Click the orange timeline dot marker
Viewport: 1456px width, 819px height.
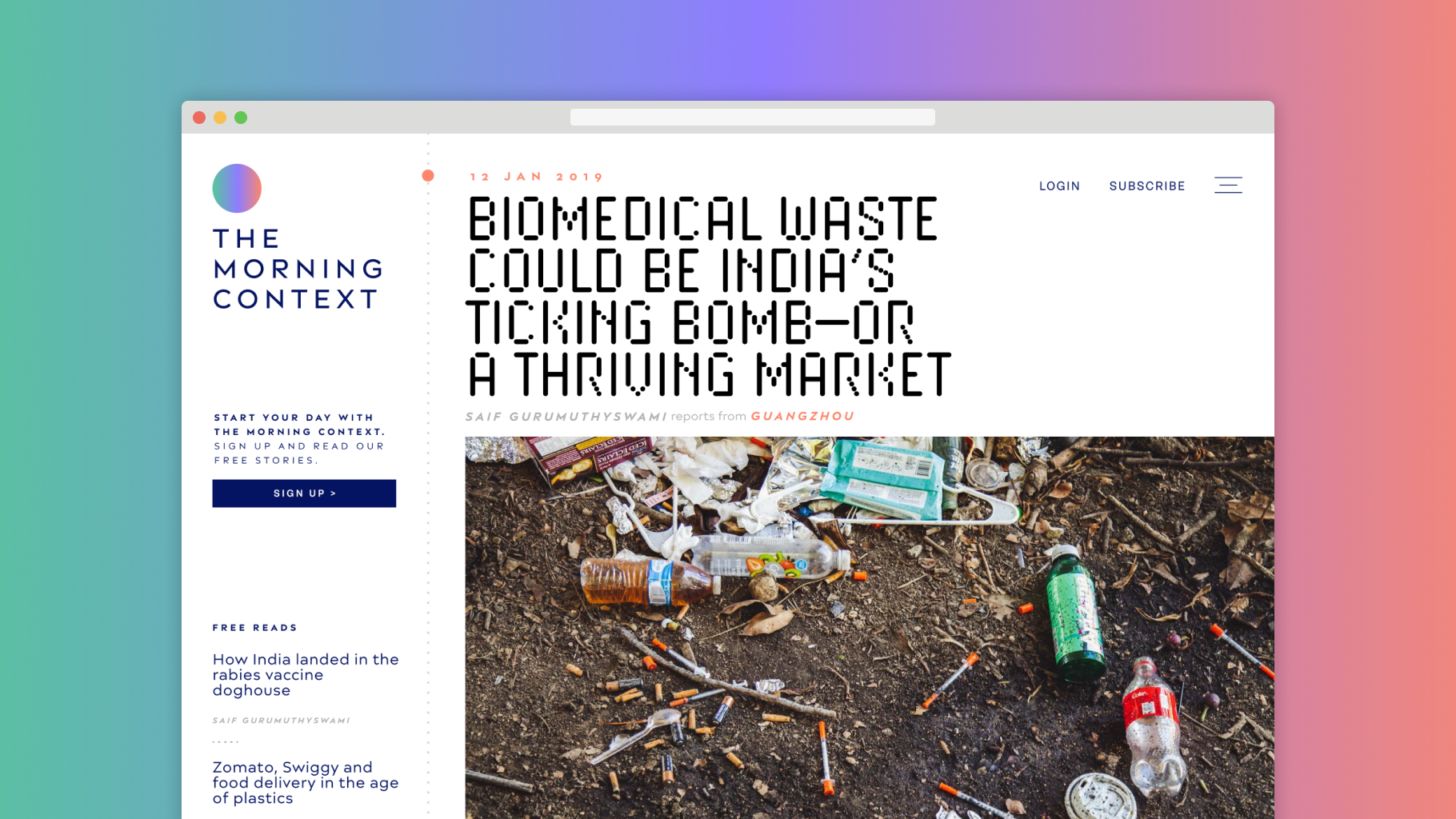click(428, 175)
